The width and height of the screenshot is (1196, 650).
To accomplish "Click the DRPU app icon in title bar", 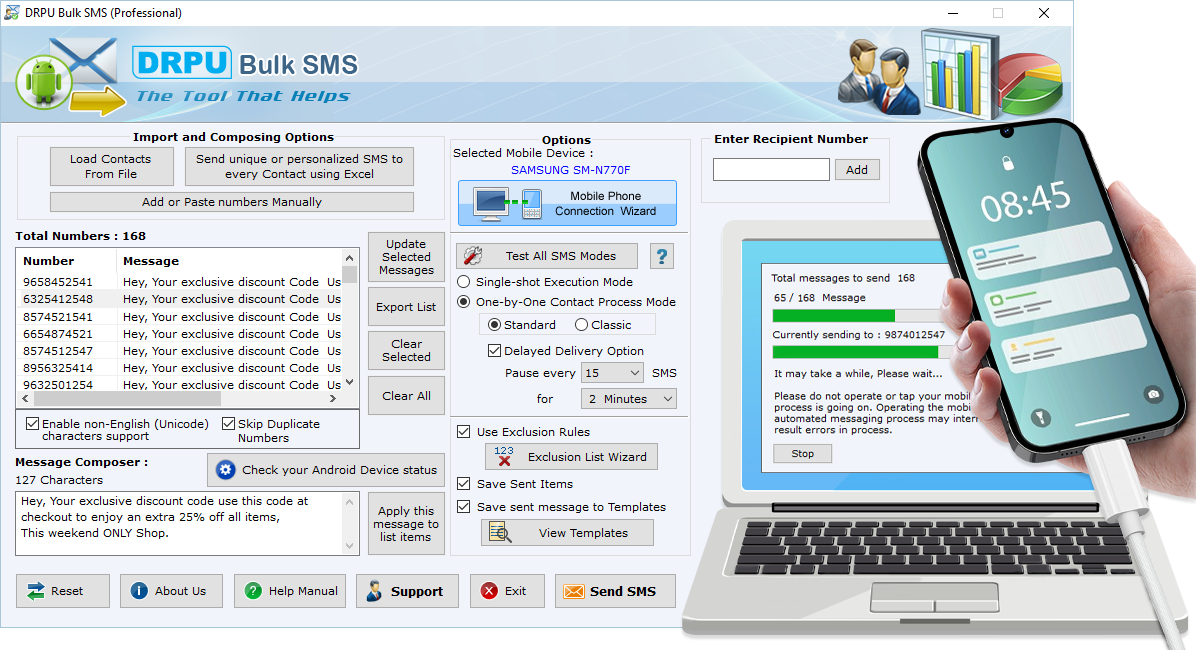I will (12, 13).
